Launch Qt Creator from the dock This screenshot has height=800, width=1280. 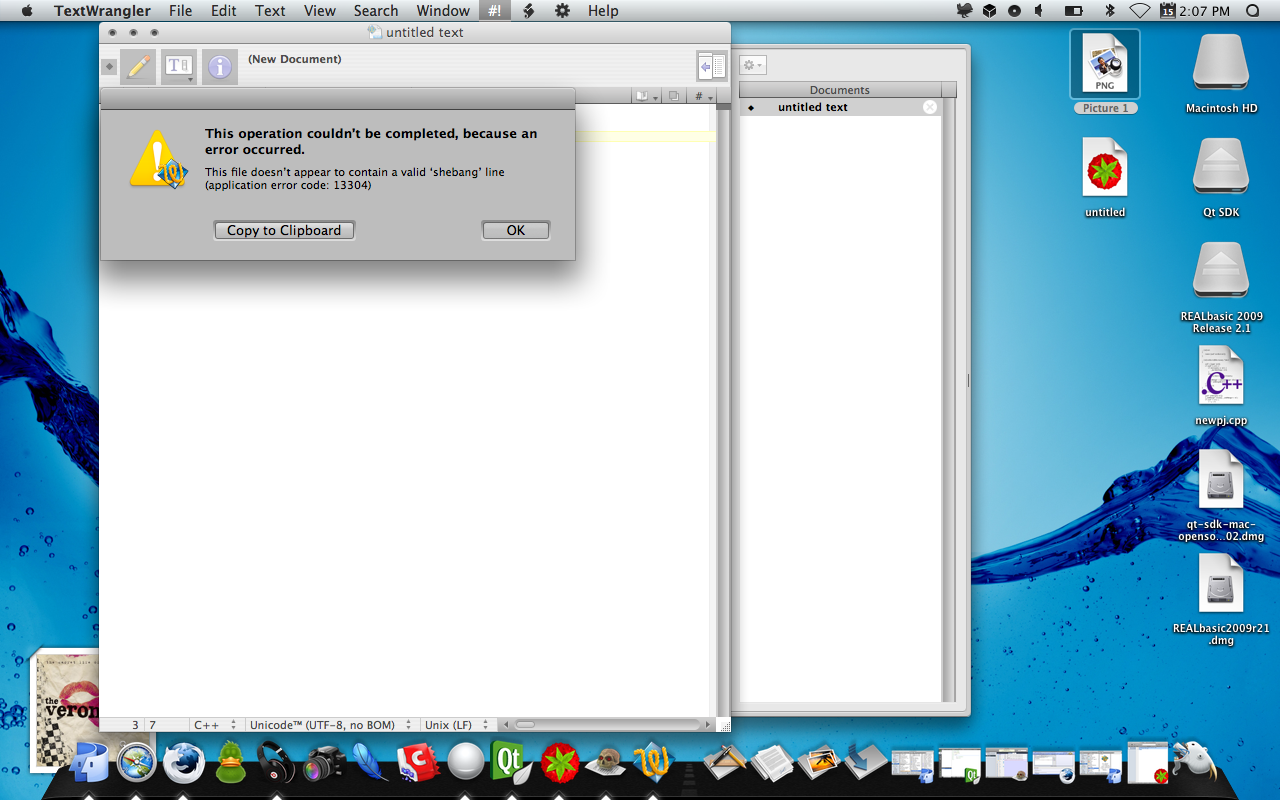pos(511,763)
